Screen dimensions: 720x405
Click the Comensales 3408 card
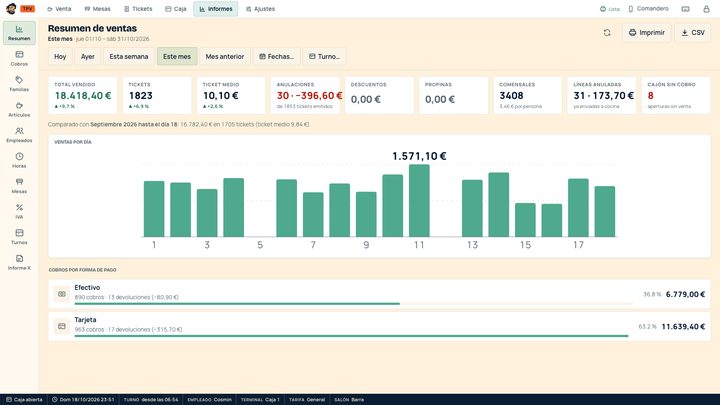click(528, 95)
